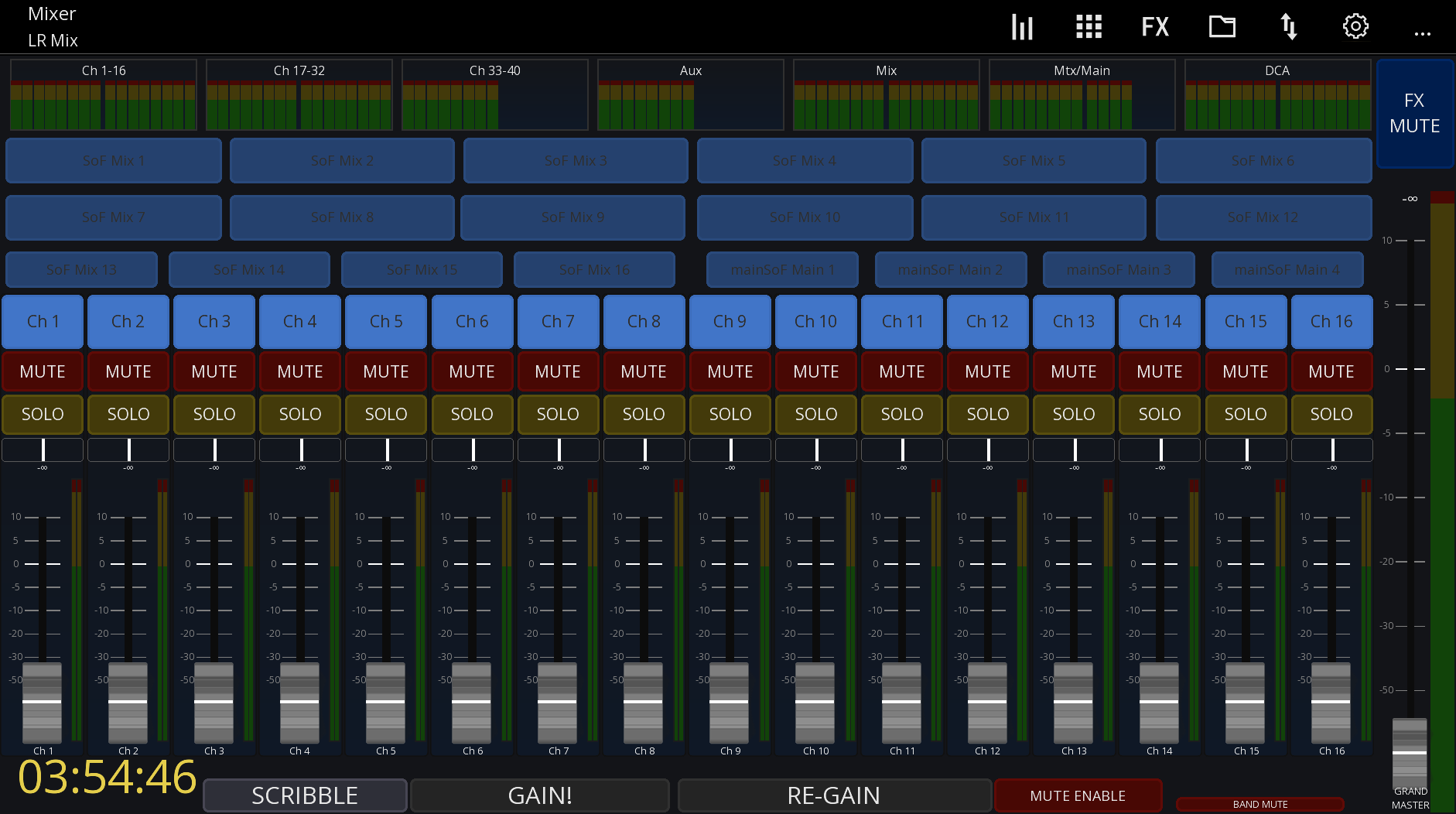
Task: Select mainSoF Main 2 button
Action: (x=951, y=269)
